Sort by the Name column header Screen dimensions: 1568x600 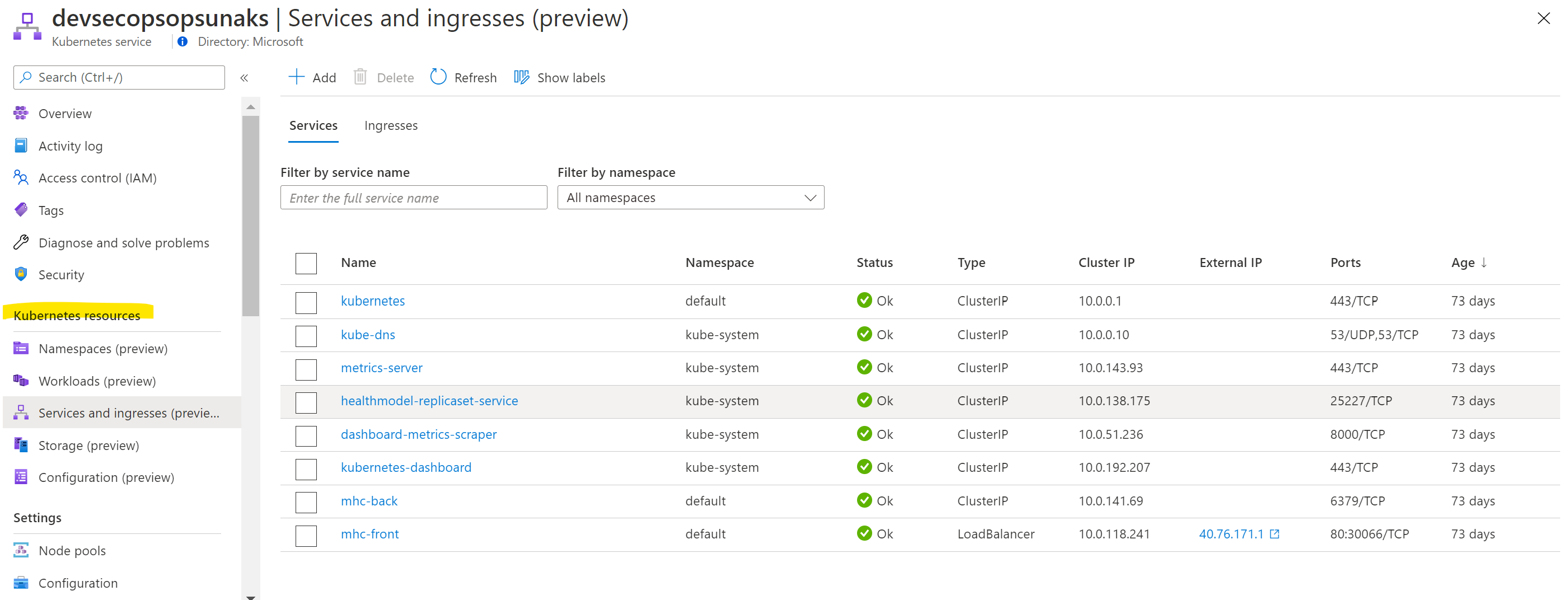point(358,262)
